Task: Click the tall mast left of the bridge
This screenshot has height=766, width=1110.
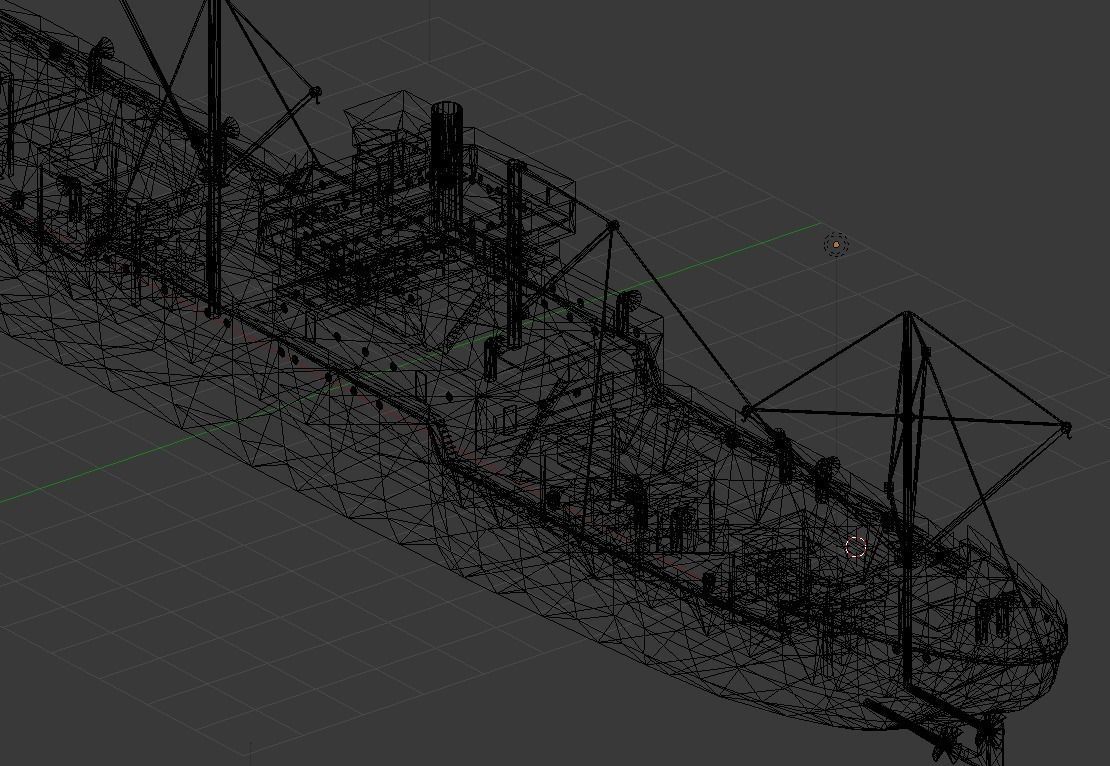Action: pos(214,156)
